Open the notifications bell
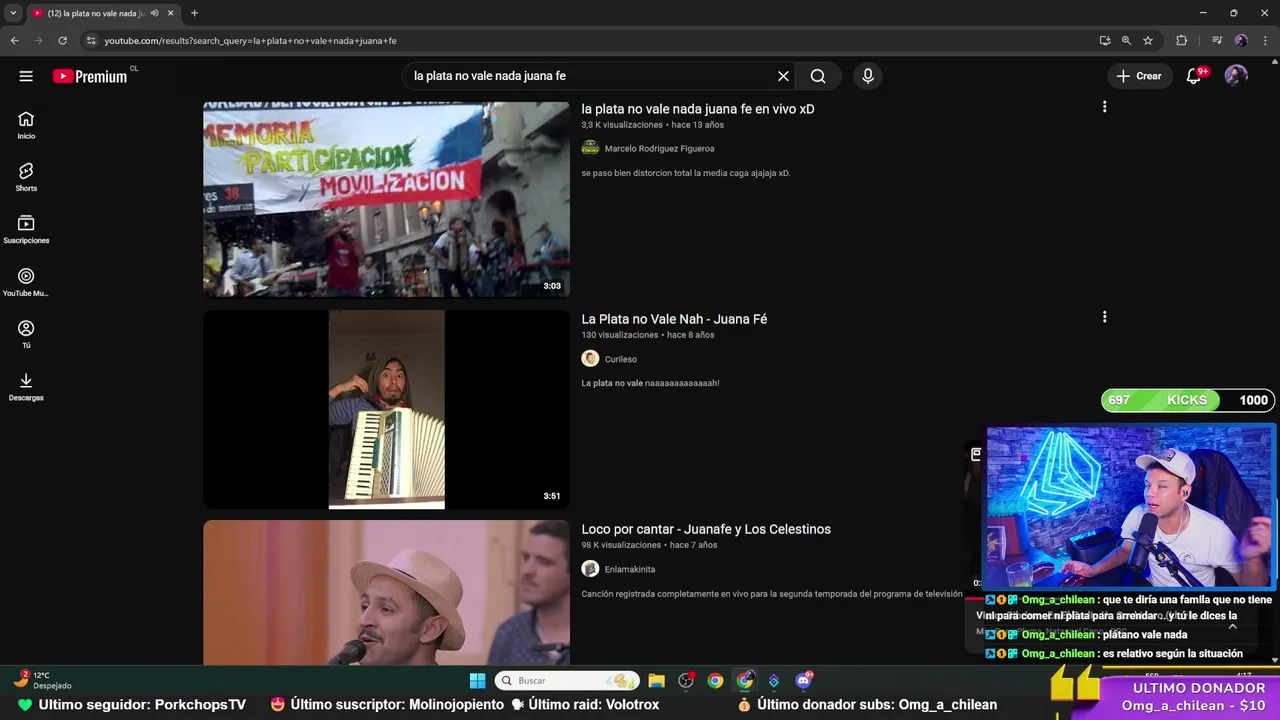This screenshot has width=1280, height=720. pyautogui.click(x=1193, y=76)
